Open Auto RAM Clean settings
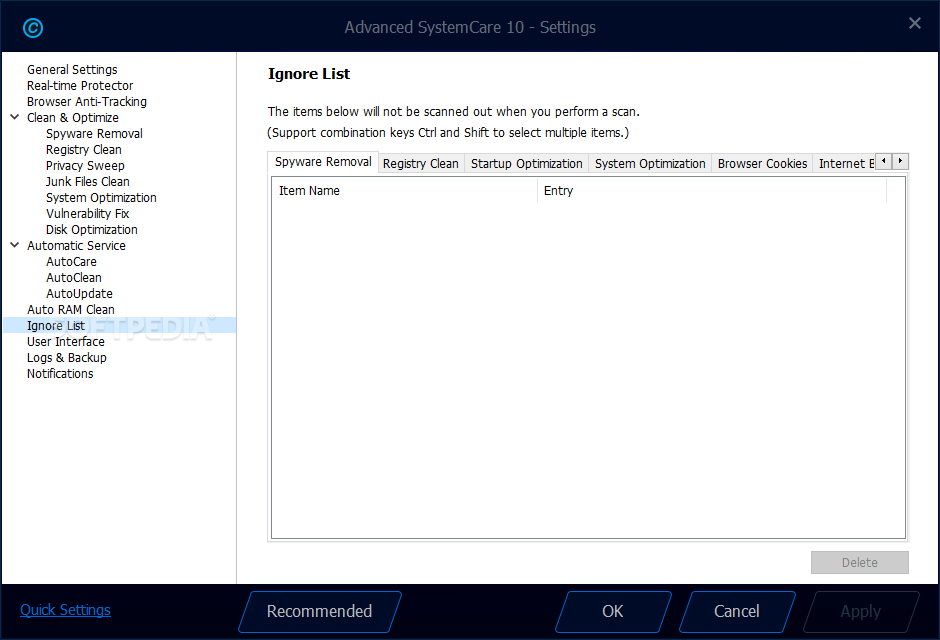 pyautogui.click(x=71, y=310)
